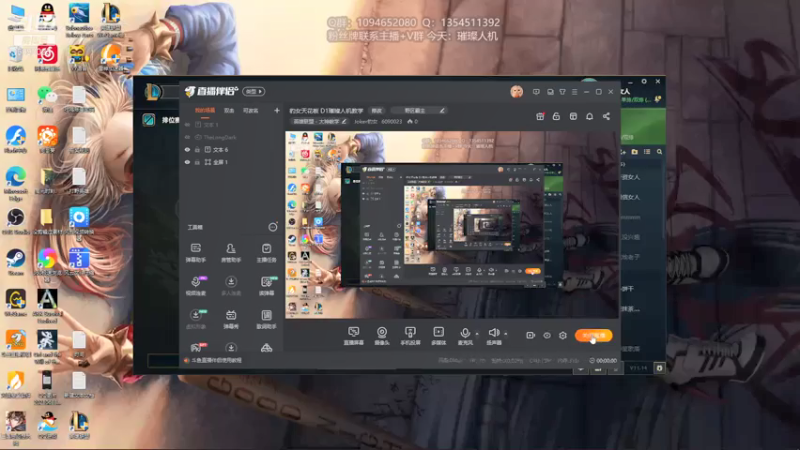
Task: Click the folder icon in the background chat window
Action: pyautogui.click(x=635, y=152)
